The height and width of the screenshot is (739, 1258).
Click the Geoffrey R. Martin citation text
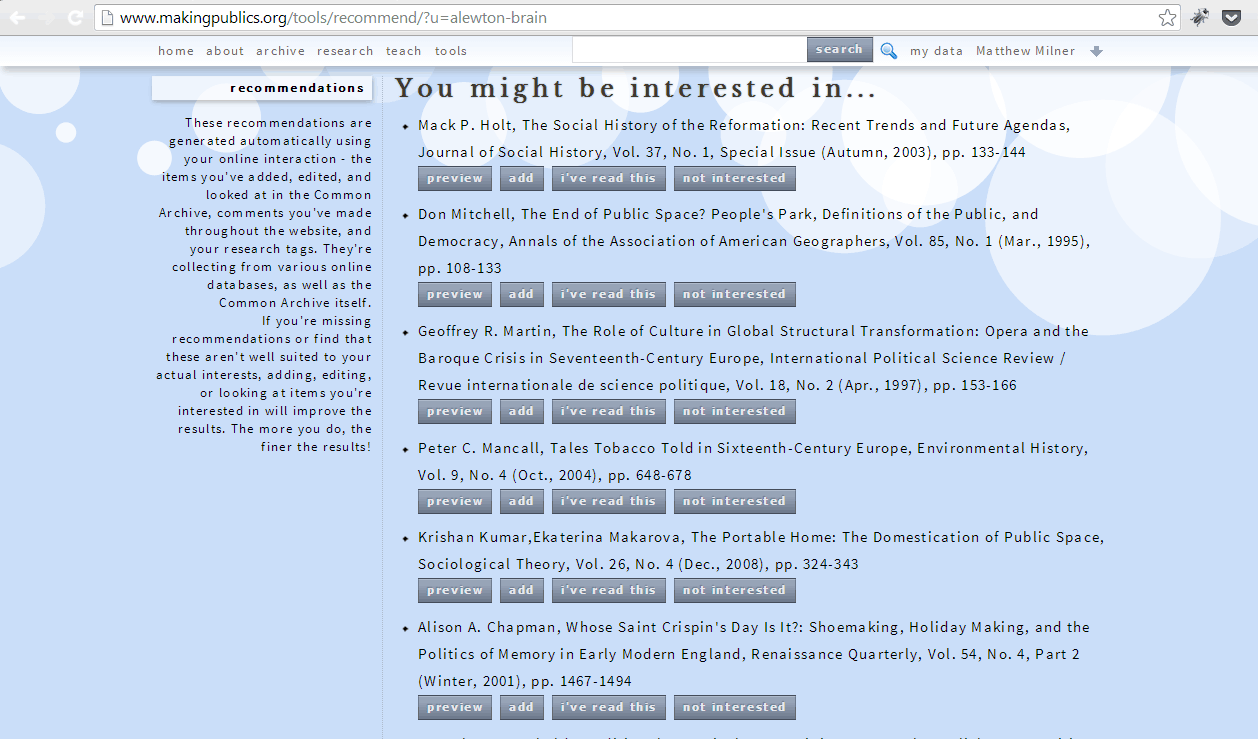754,358
